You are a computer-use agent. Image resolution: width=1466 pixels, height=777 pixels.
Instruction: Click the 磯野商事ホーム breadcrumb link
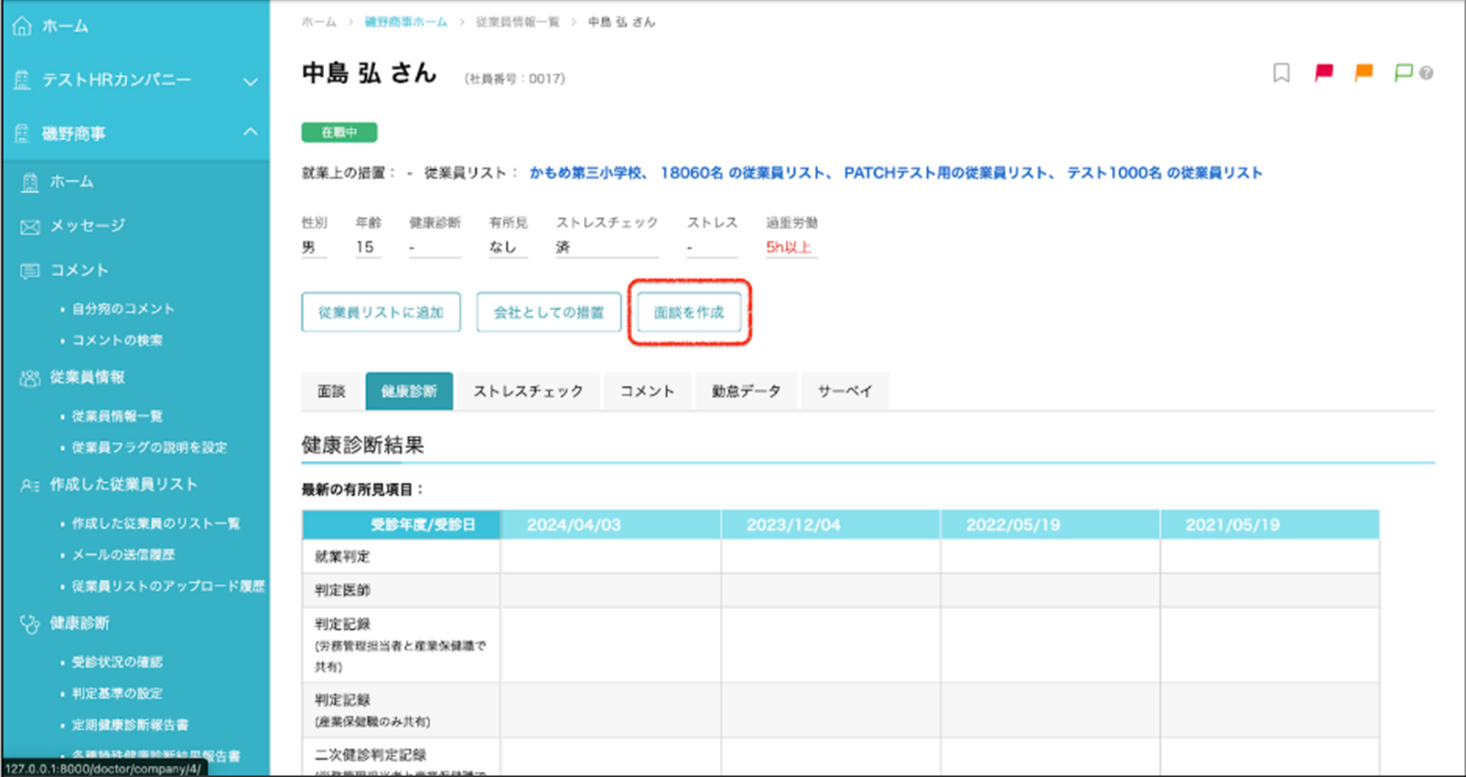pos(406,22)
